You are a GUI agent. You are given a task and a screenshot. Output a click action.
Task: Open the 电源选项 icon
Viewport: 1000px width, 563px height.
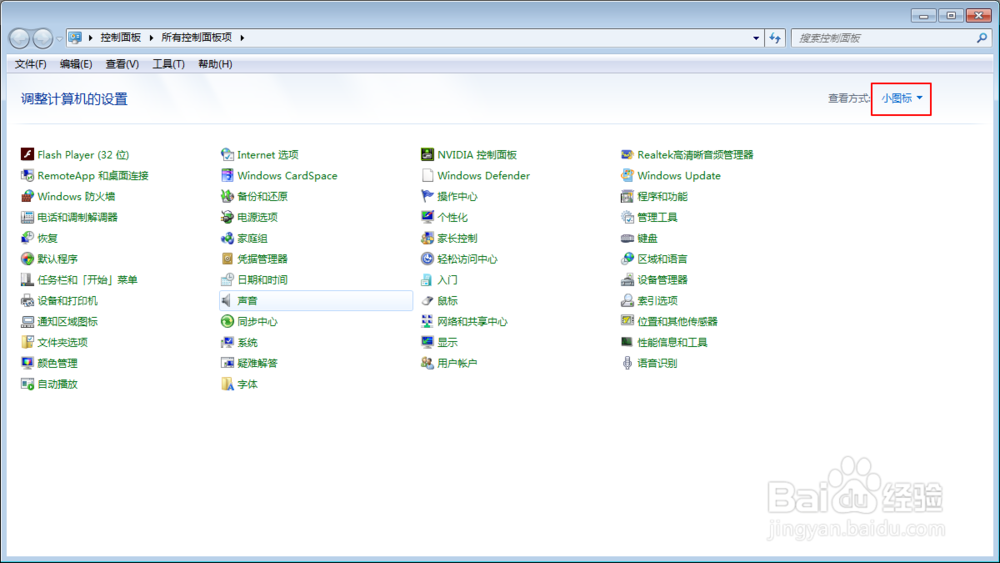(227, 217)
